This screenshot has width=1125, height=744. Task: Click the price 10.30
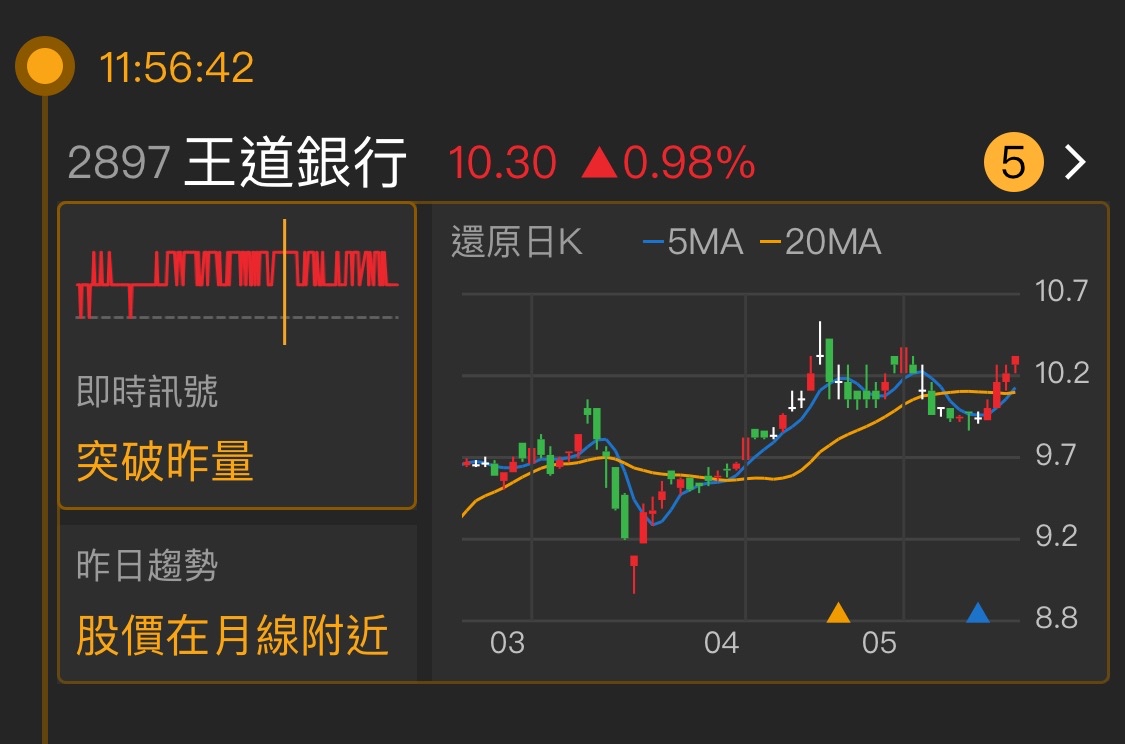click(500, 160)
